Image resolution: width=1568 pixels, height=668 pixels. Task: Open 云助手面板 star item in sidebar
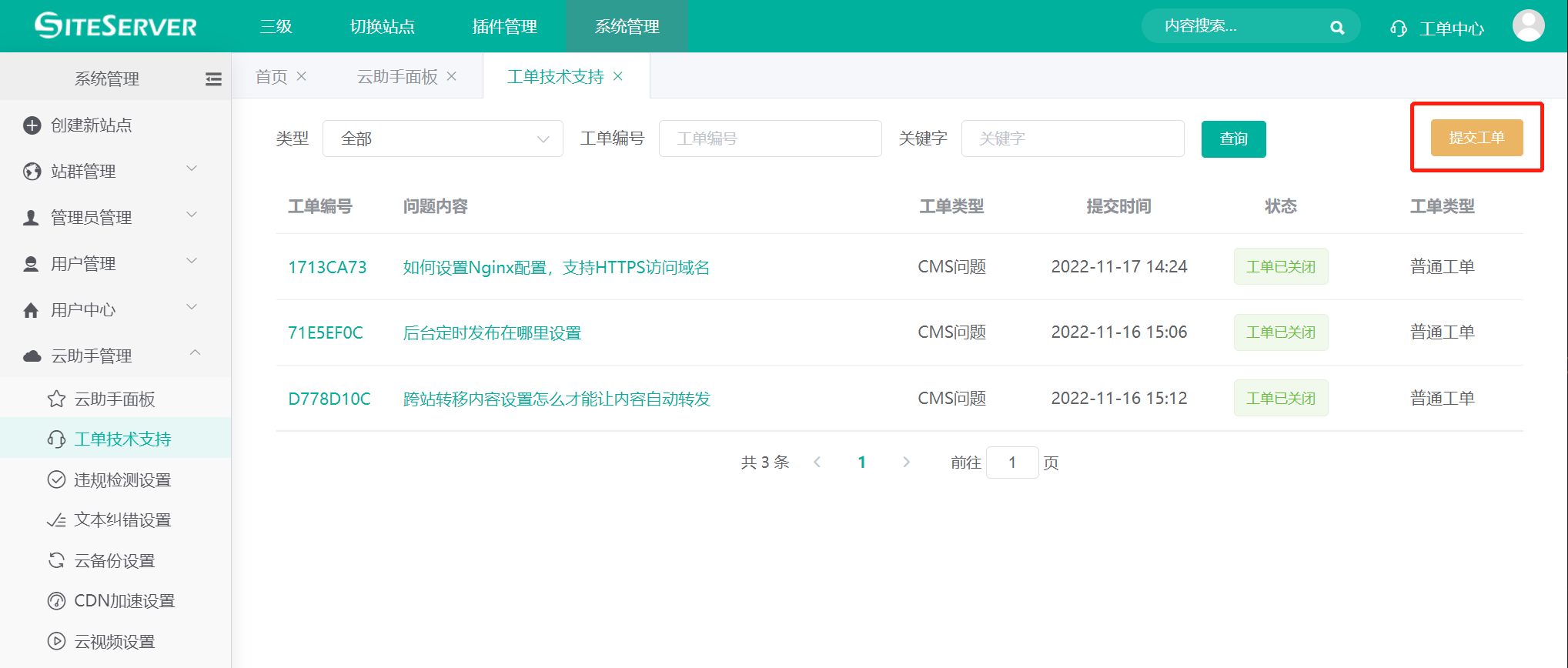coord(114,399)
